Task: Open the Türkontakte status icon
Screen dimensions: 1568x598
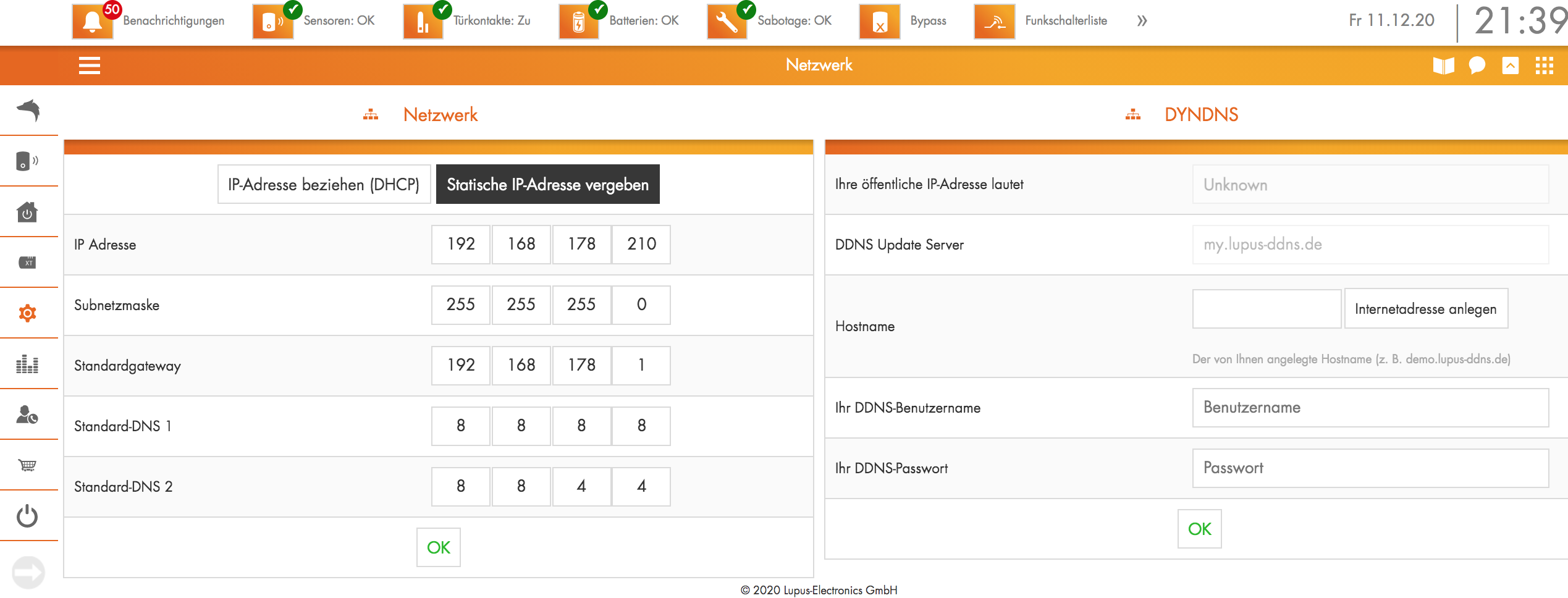Action: coord(423,22)
